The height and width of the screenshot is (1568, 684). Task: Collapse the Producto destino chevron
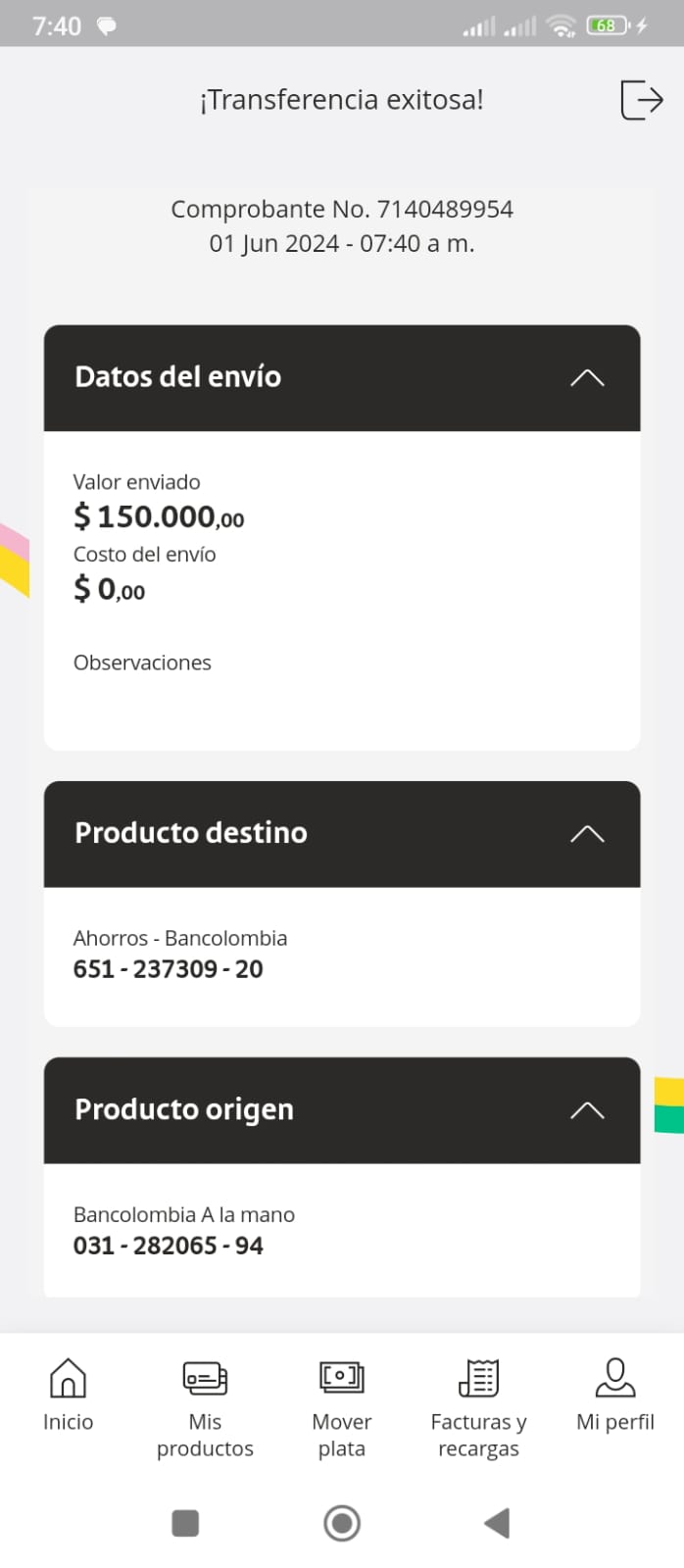pyautogui.click(x=587, y=834)
